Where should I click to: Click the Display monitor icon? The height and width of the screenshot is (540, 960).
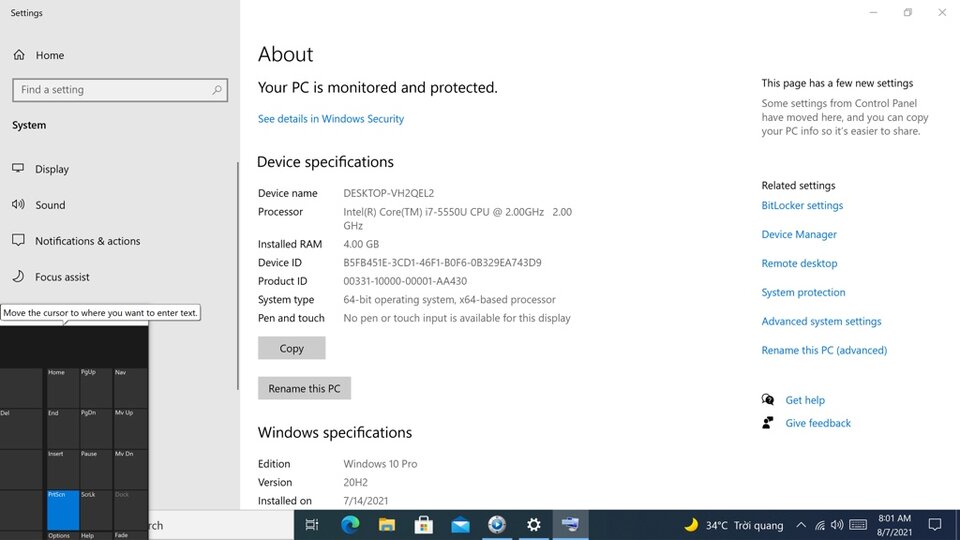pos(18,168)
